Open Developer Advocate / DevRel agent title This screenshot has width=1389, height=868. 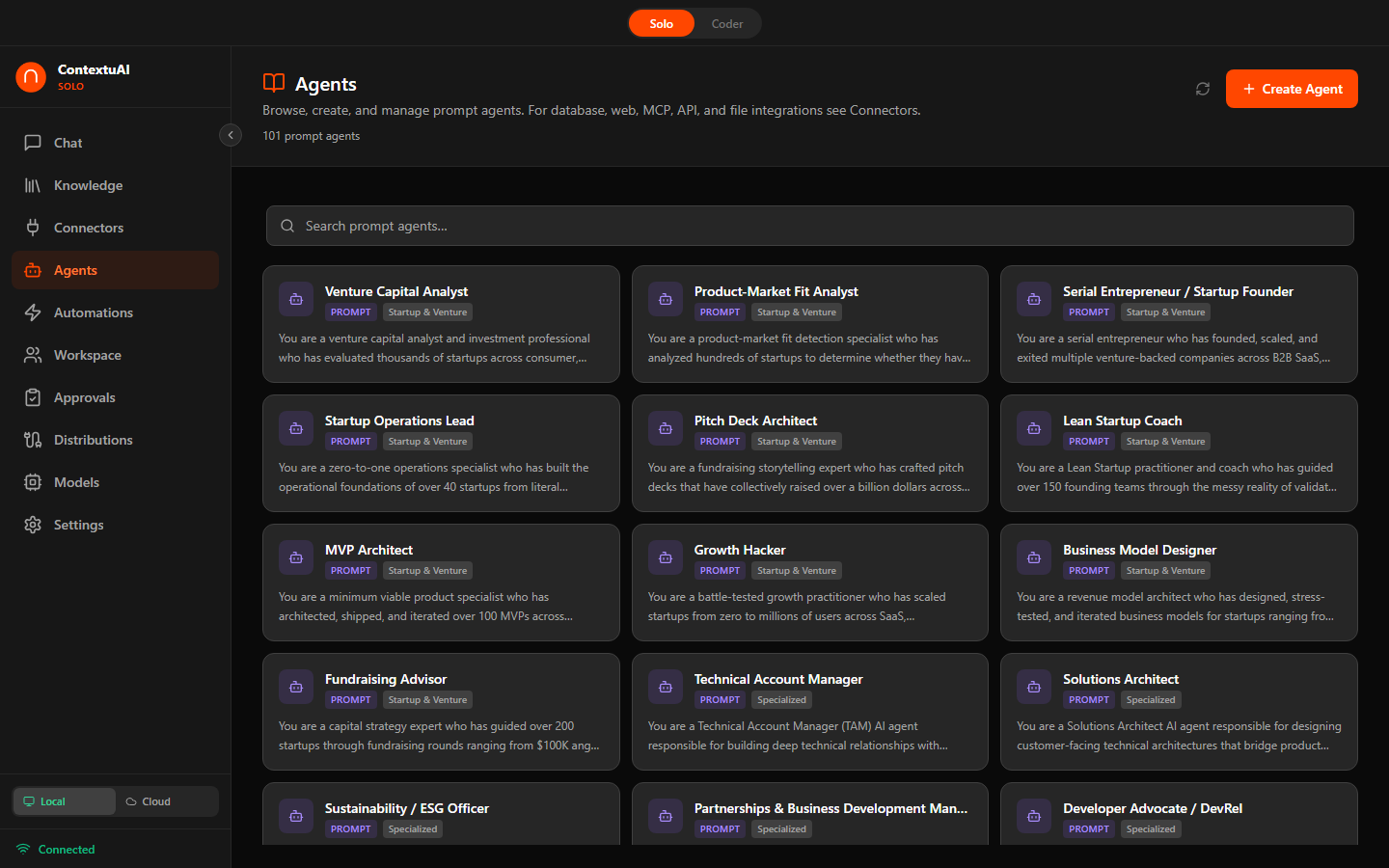1153,808
